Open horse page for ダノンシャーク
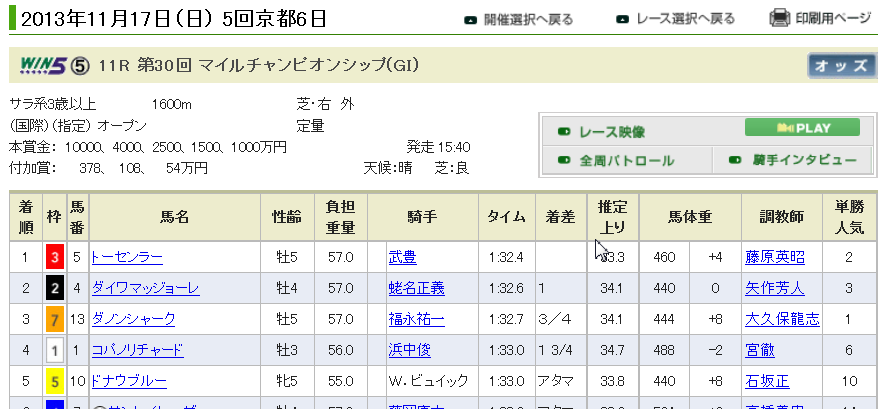 (x=134, y=319)
